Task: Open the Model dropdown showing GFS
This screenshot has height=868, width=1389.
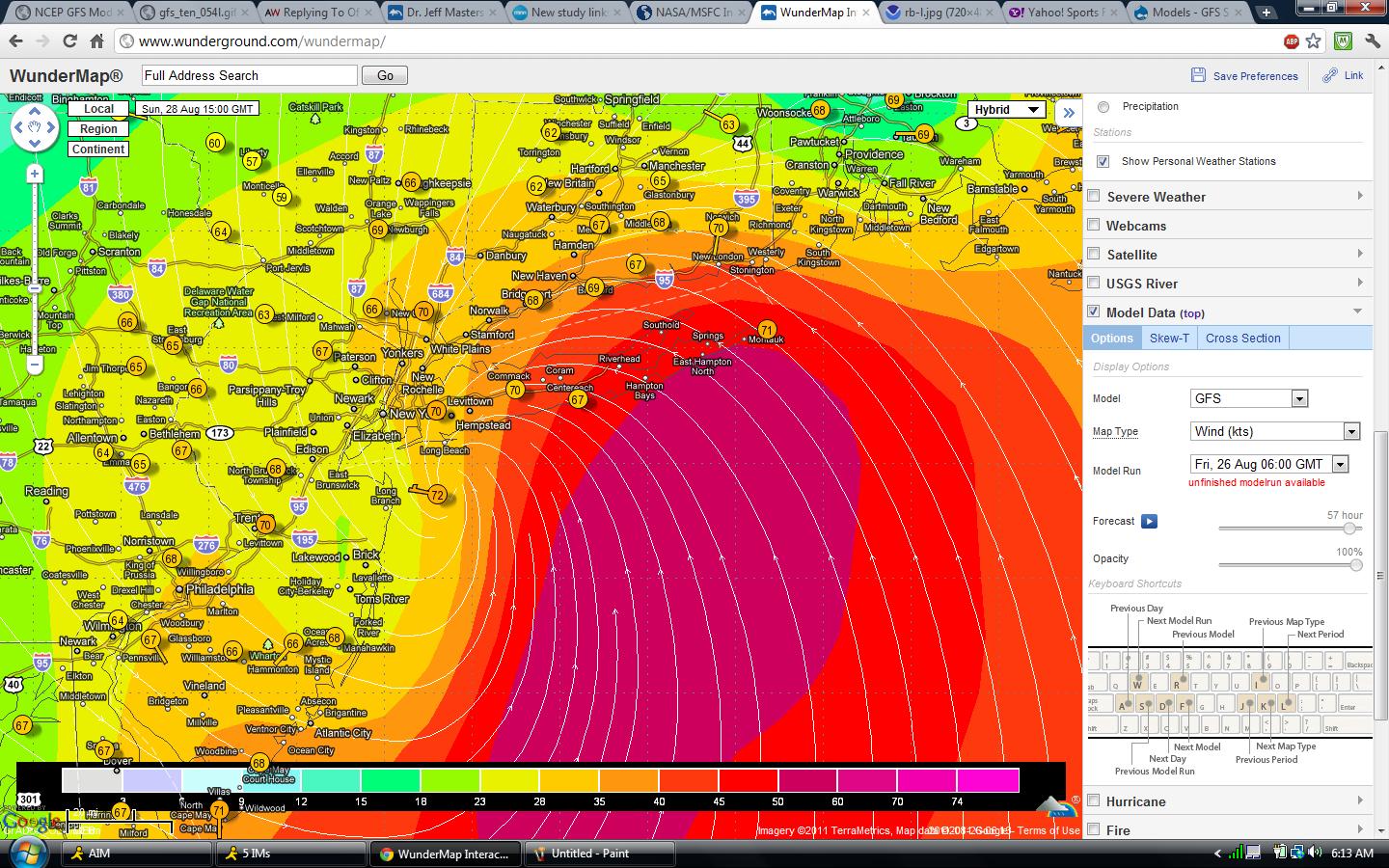Action: (1249, 398)
